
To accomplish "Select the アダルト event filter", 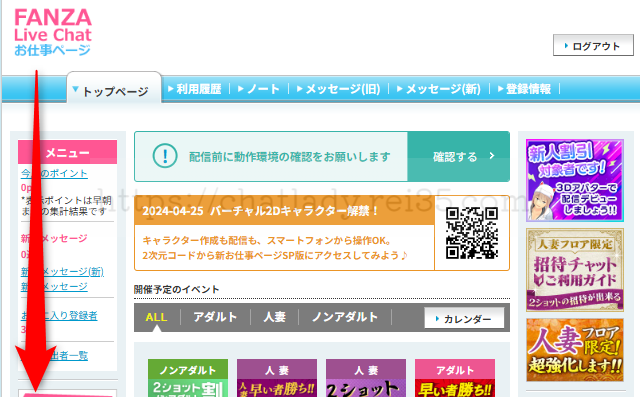I will coord(215,317).
